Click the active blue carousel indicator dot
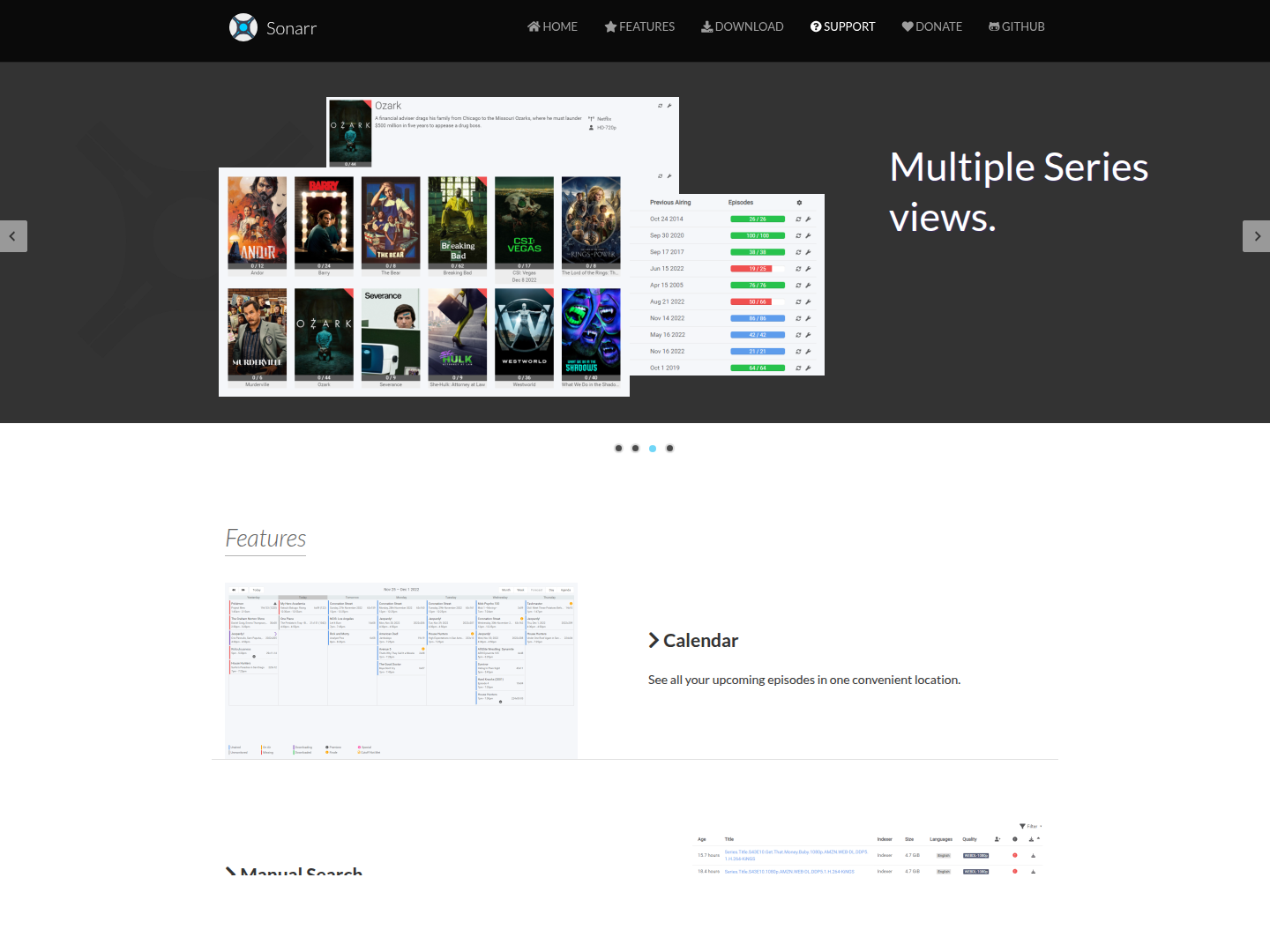 653,449
